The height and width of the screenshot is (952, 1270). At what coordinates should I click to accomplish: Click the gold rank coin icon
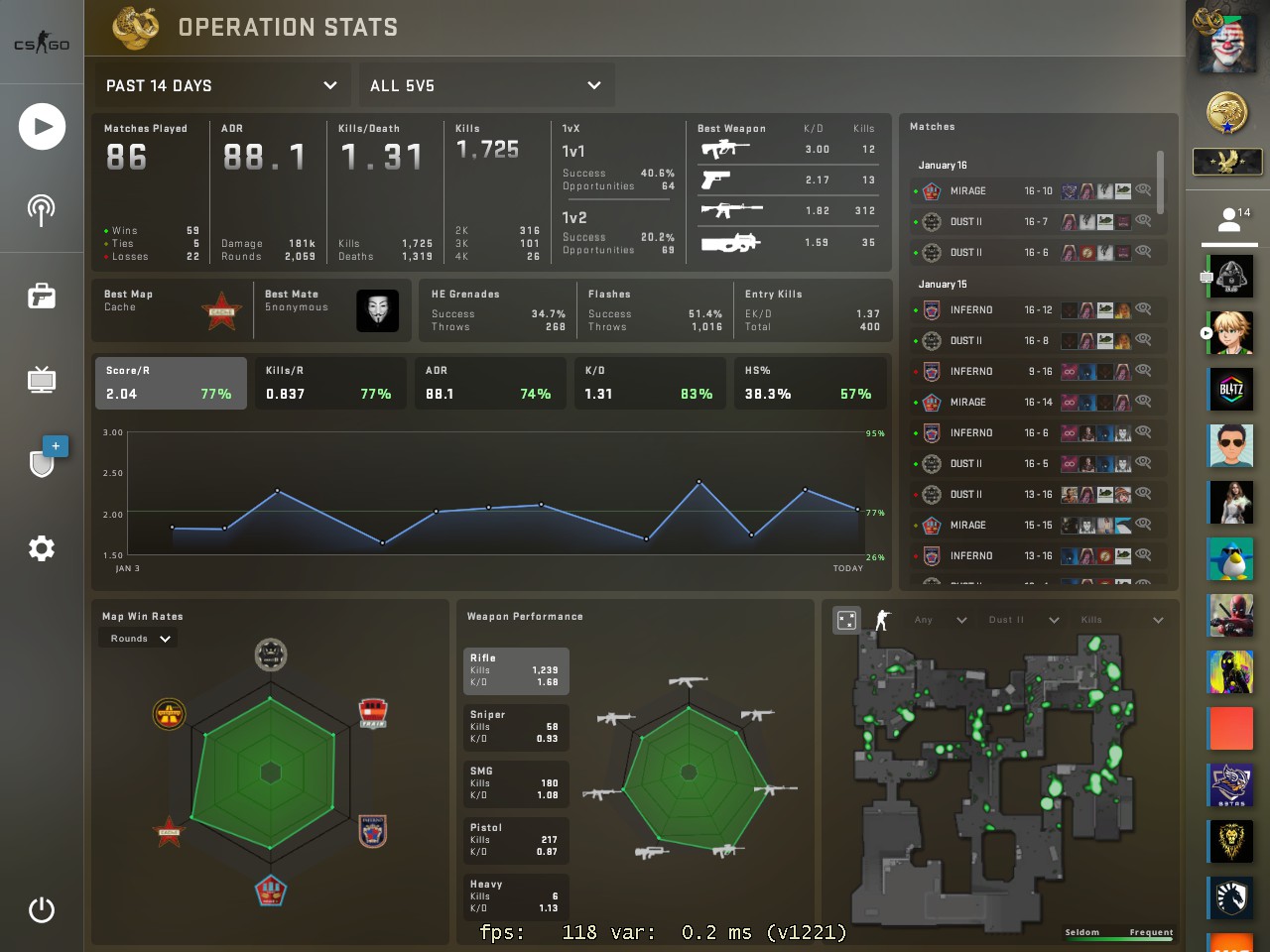(1227, 112)
